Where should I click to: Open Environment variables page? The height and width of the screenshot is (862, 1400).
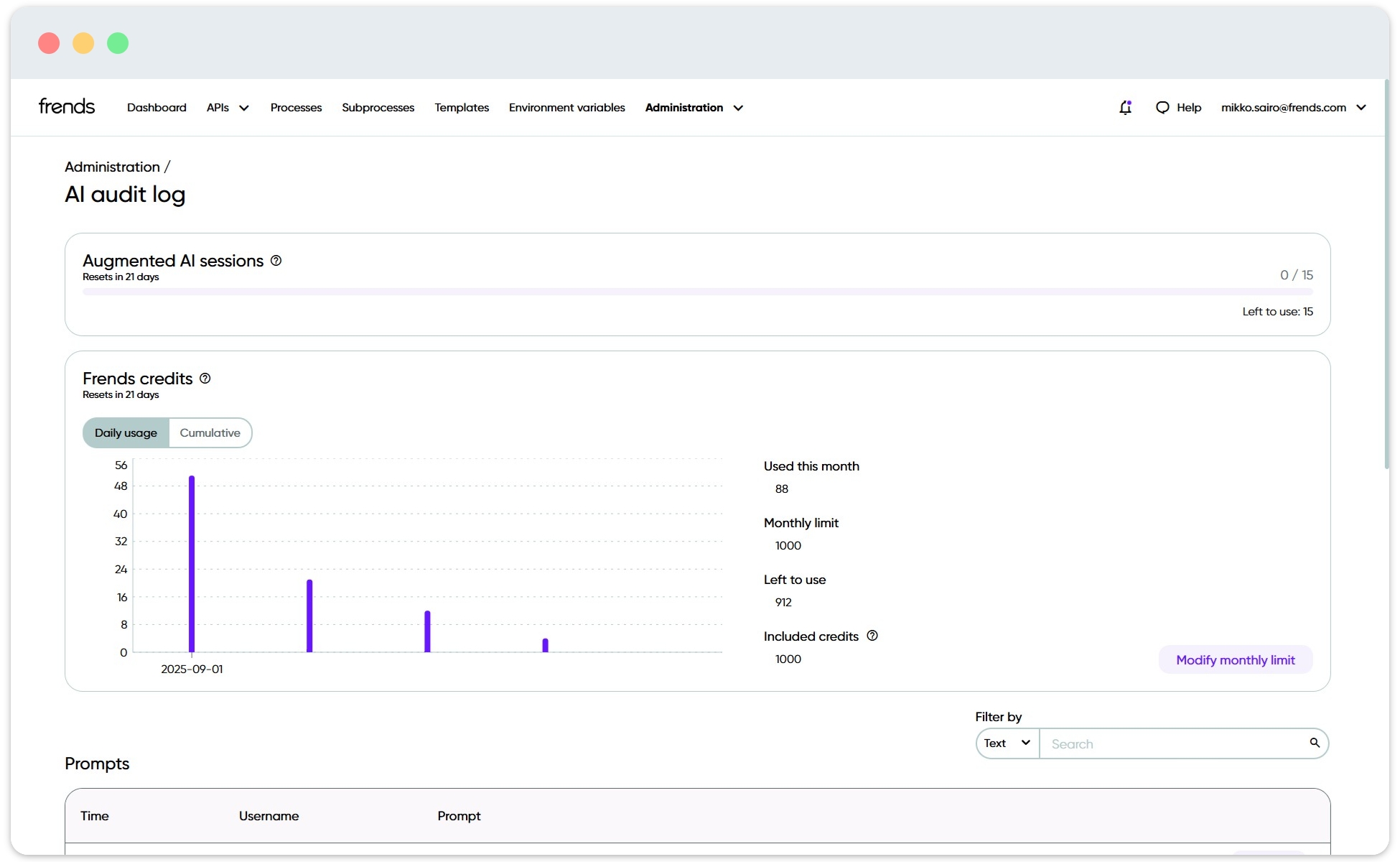click(x=566, y=108)
